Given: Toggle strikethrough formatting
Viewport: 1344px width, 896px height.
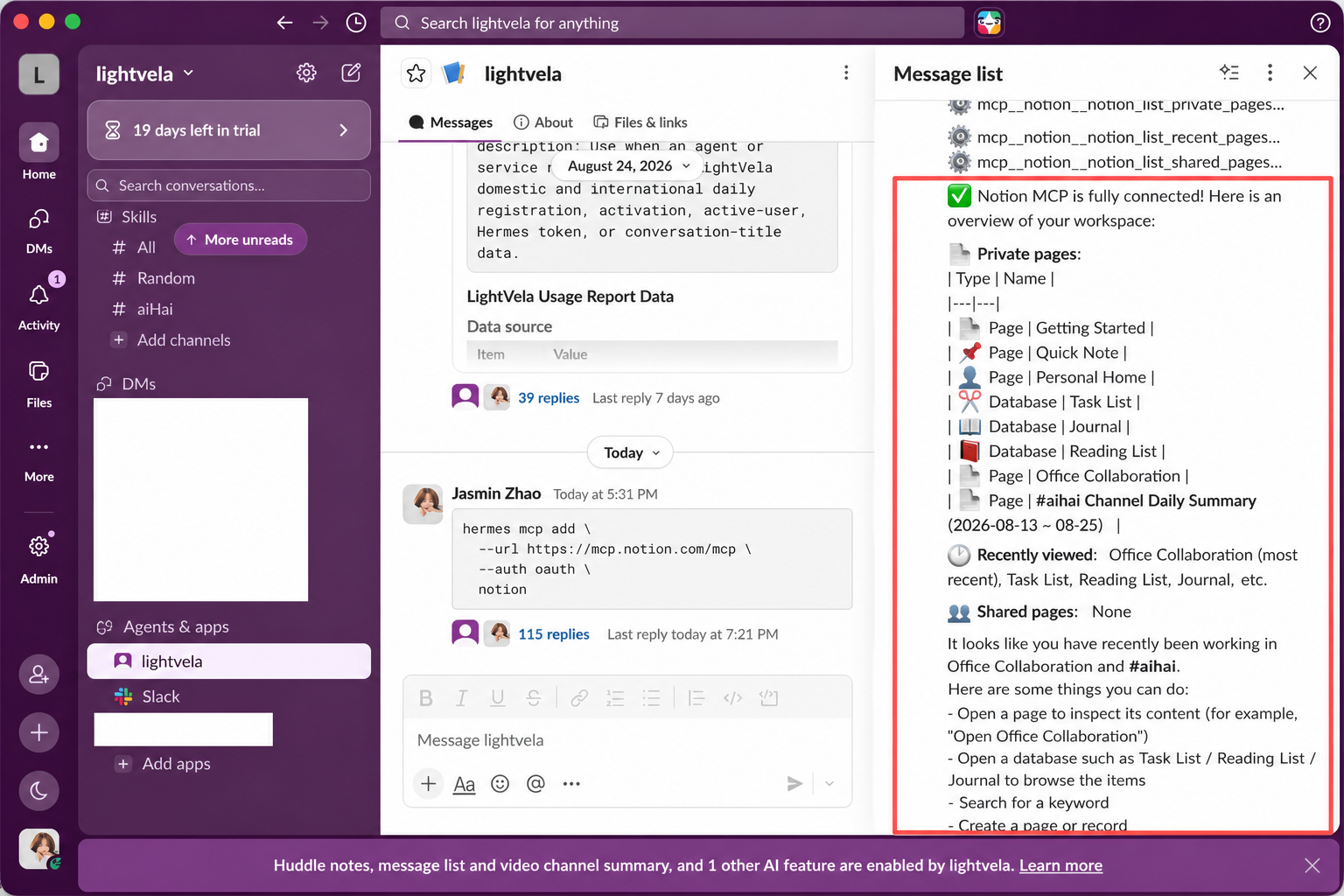Looking at the screenshot, I should (534, 698).
